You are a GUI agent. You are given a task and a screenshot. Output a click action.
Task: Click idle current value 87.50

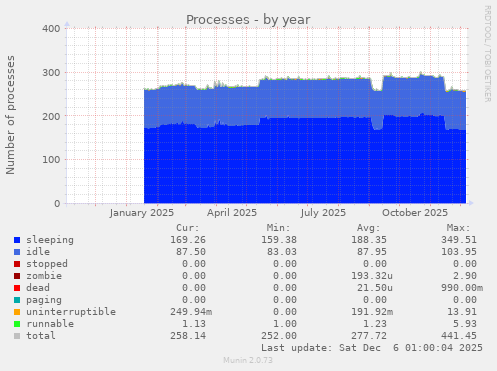point(191,252)
